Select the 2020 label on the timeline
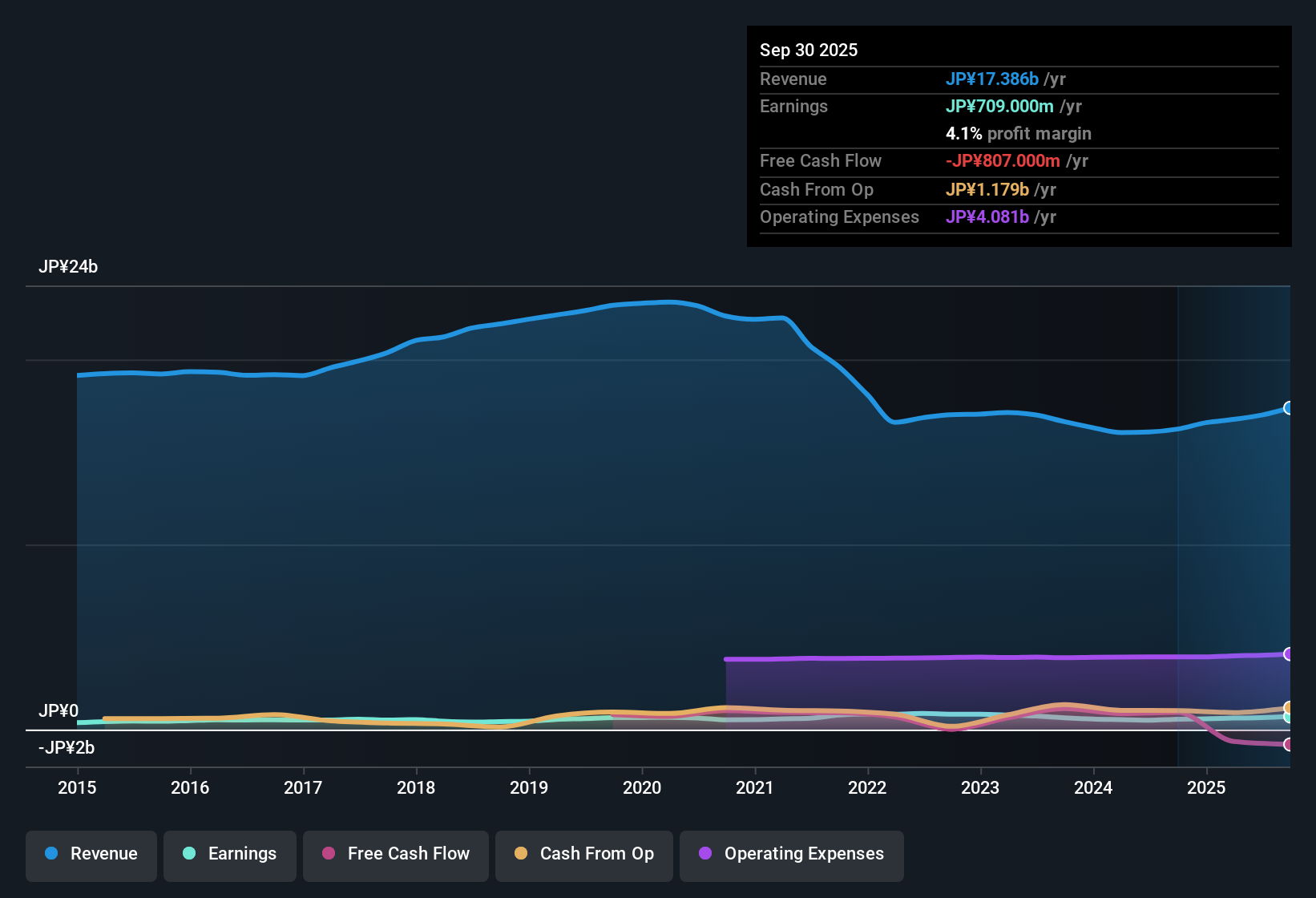The height and width of the screenshot is (898, 1316). (x=642, y=788)
